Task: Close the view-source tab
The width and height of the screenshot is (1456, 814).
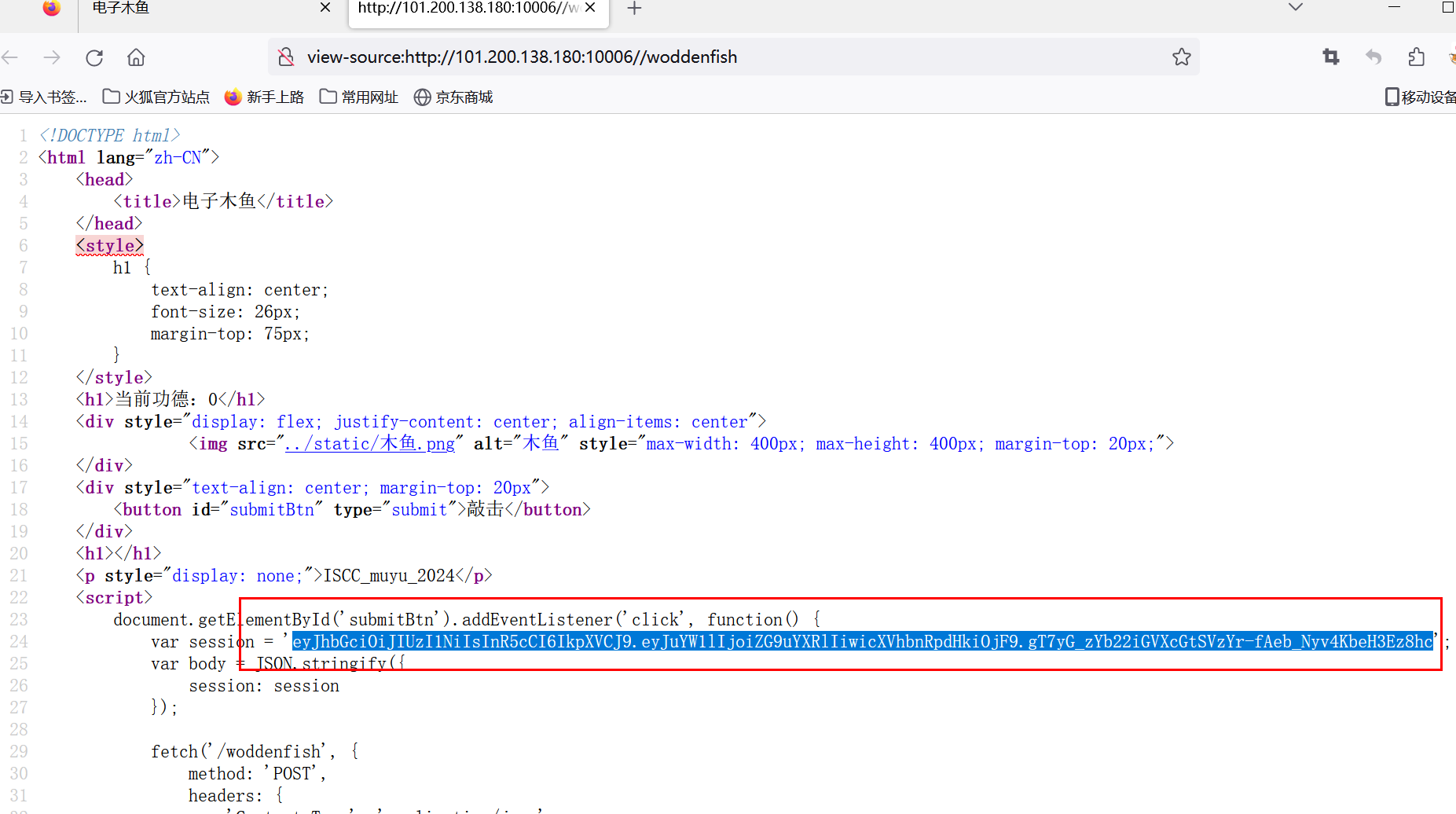Action: [590, 7]
